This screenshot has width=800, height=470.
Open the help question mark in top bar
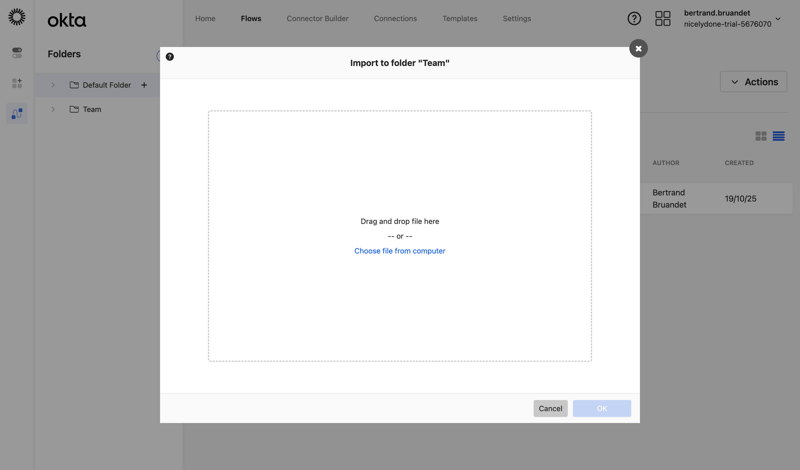pos(634,19)
